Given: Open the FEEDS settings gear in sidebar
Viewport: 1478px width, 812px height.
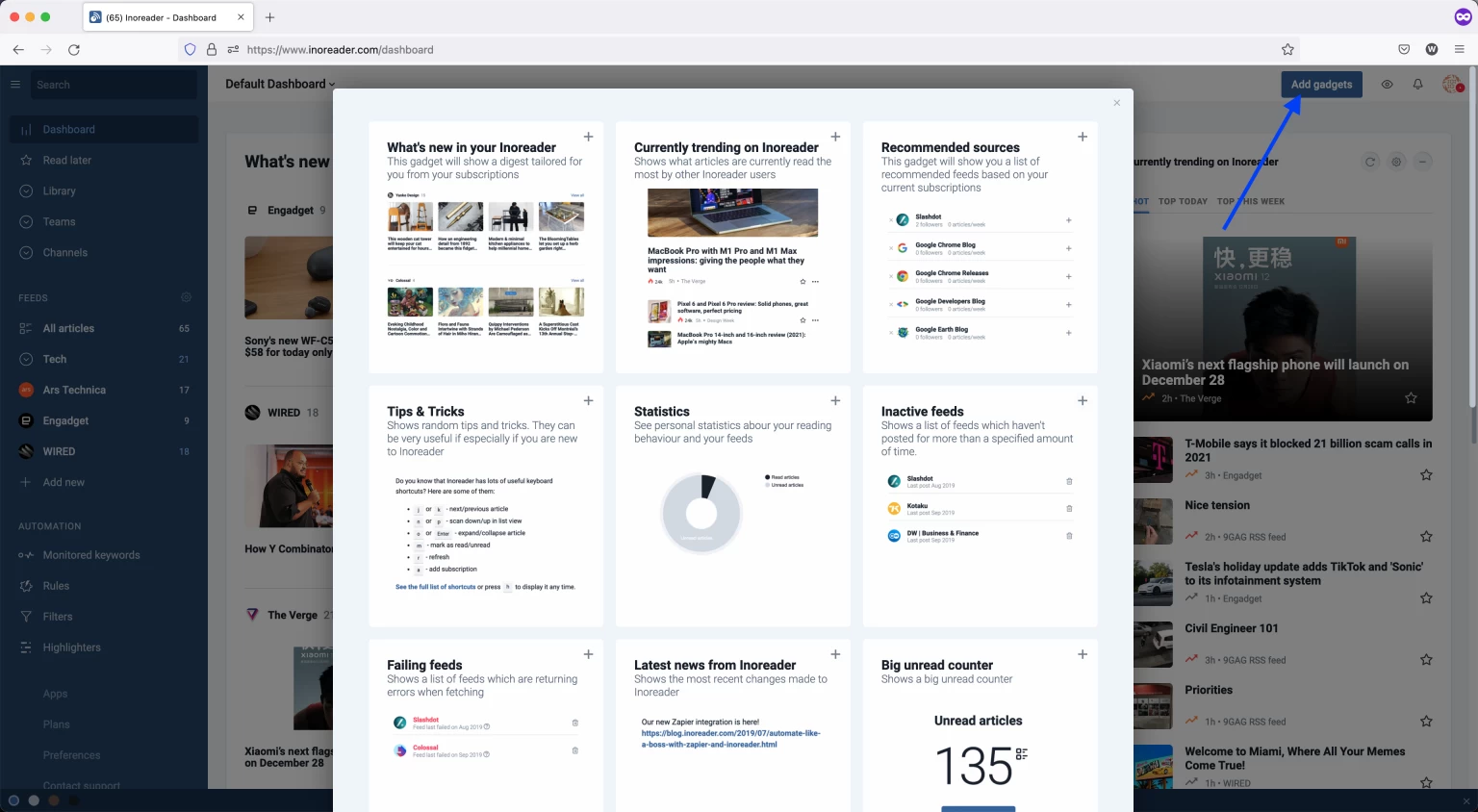Looking at the screenshot, I should click(186, 297).
